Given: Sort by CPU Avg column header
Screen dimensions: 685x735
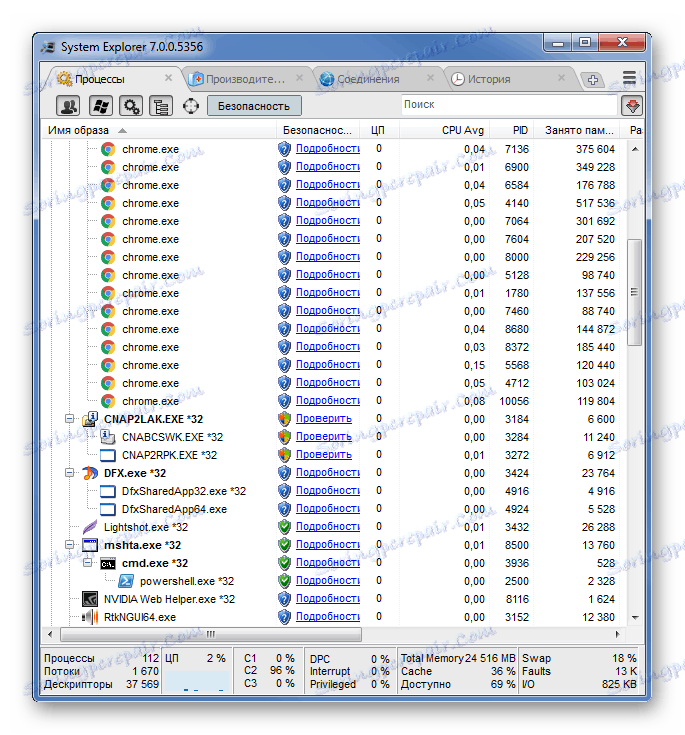Looking at the screenshot, I should pos(444,130).
